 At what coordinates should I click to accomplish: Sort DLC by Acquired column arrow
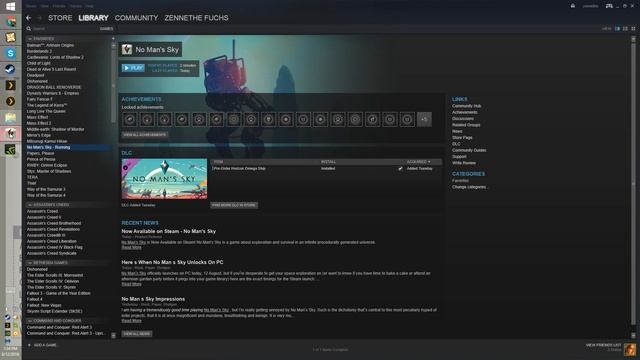[x=429, y=162]
